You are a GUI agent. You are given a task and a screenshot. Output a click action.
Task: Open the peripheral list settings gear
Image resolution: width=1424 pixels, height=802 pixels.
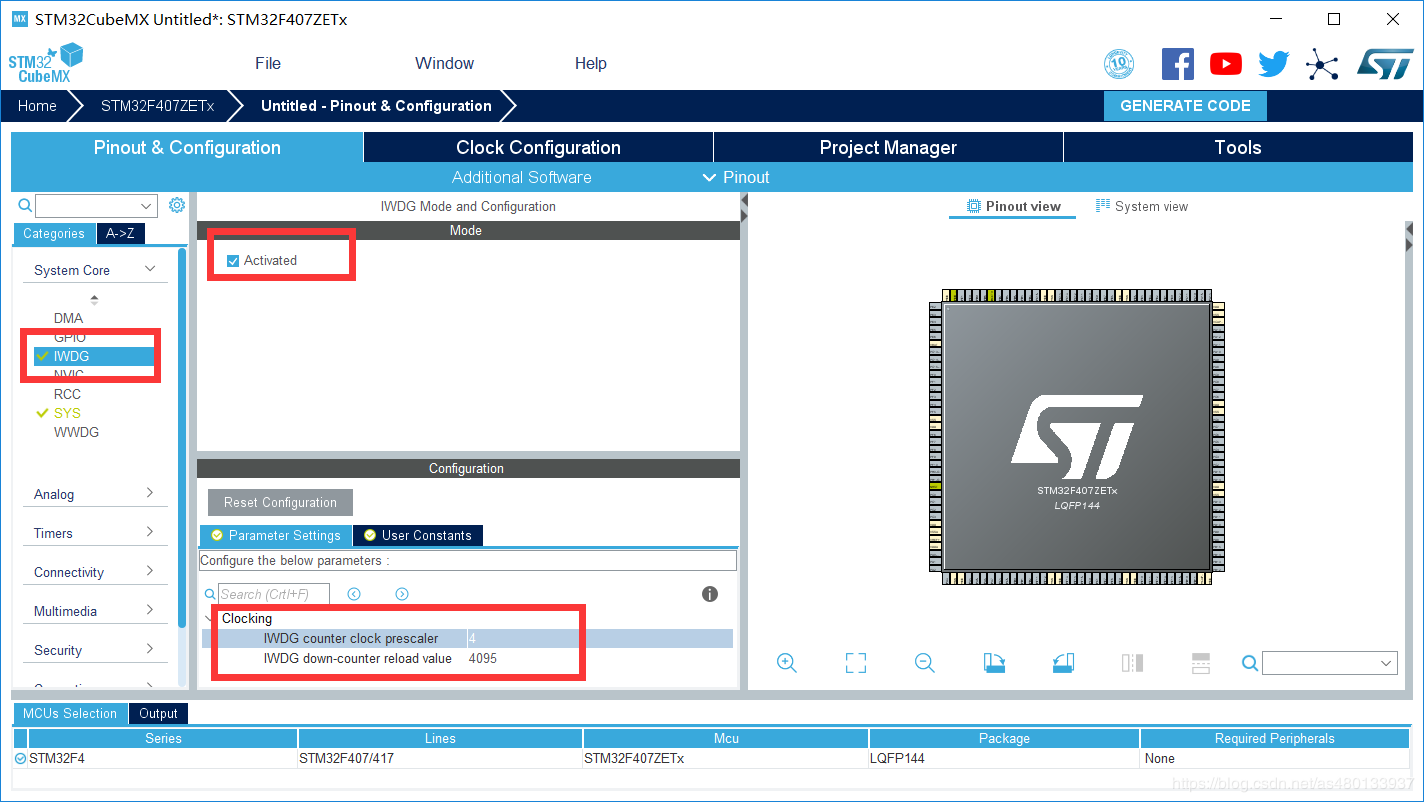[x=177, y=205]
